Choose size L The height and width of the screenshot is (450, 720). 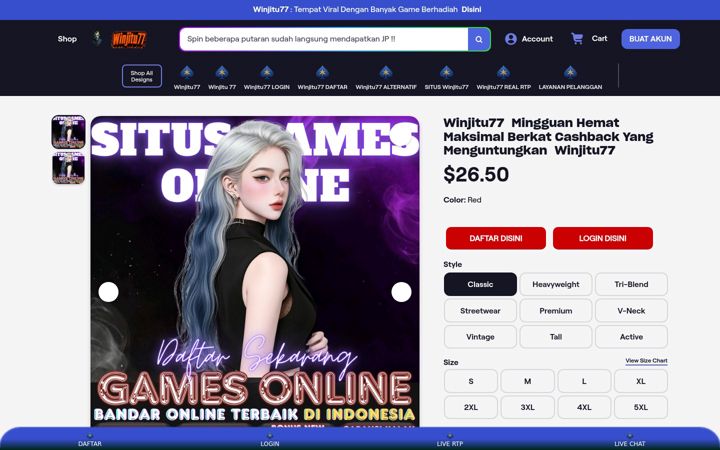point(584,381)
